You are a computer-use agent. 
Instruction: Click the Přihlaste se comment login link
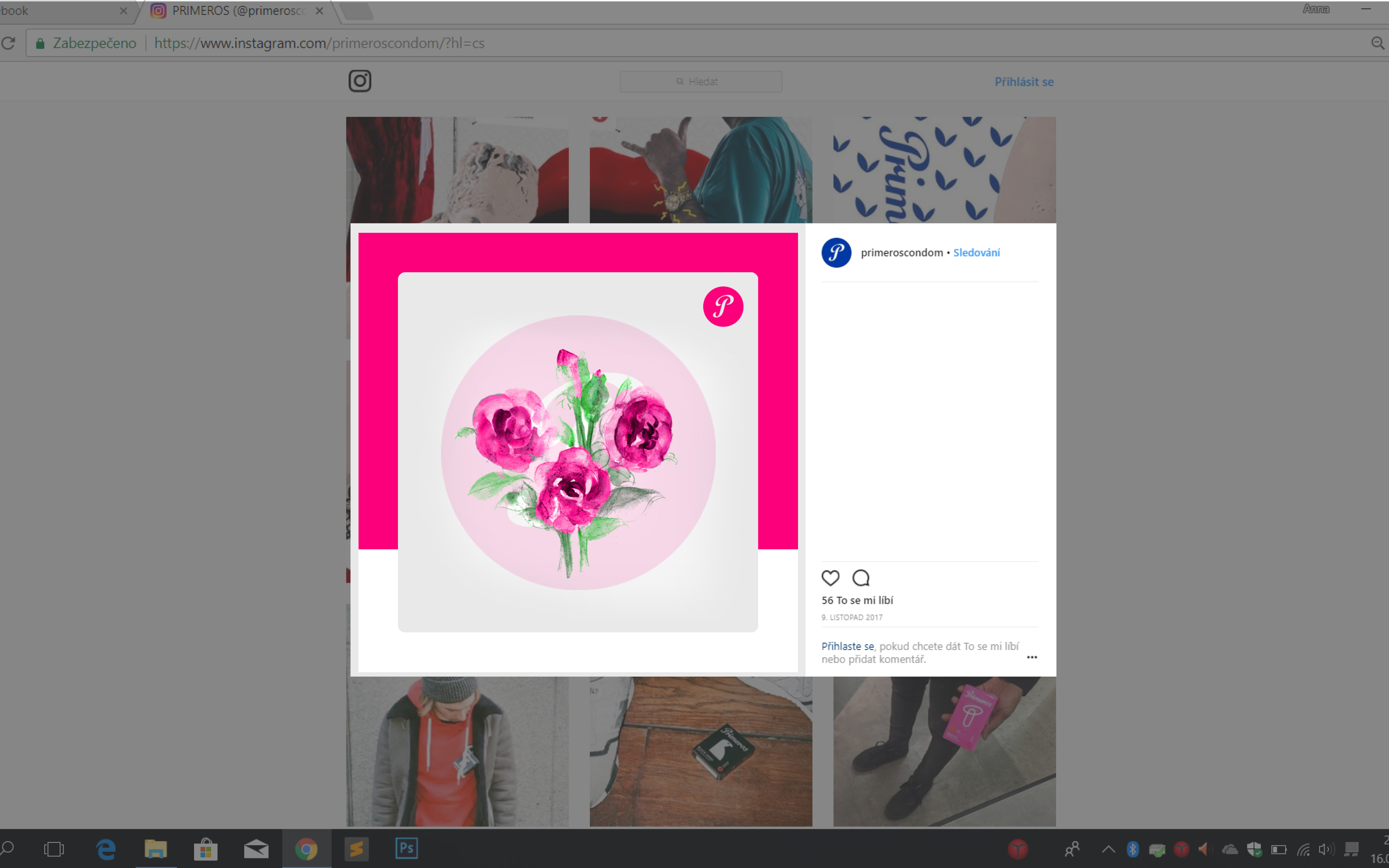[847, 646]
